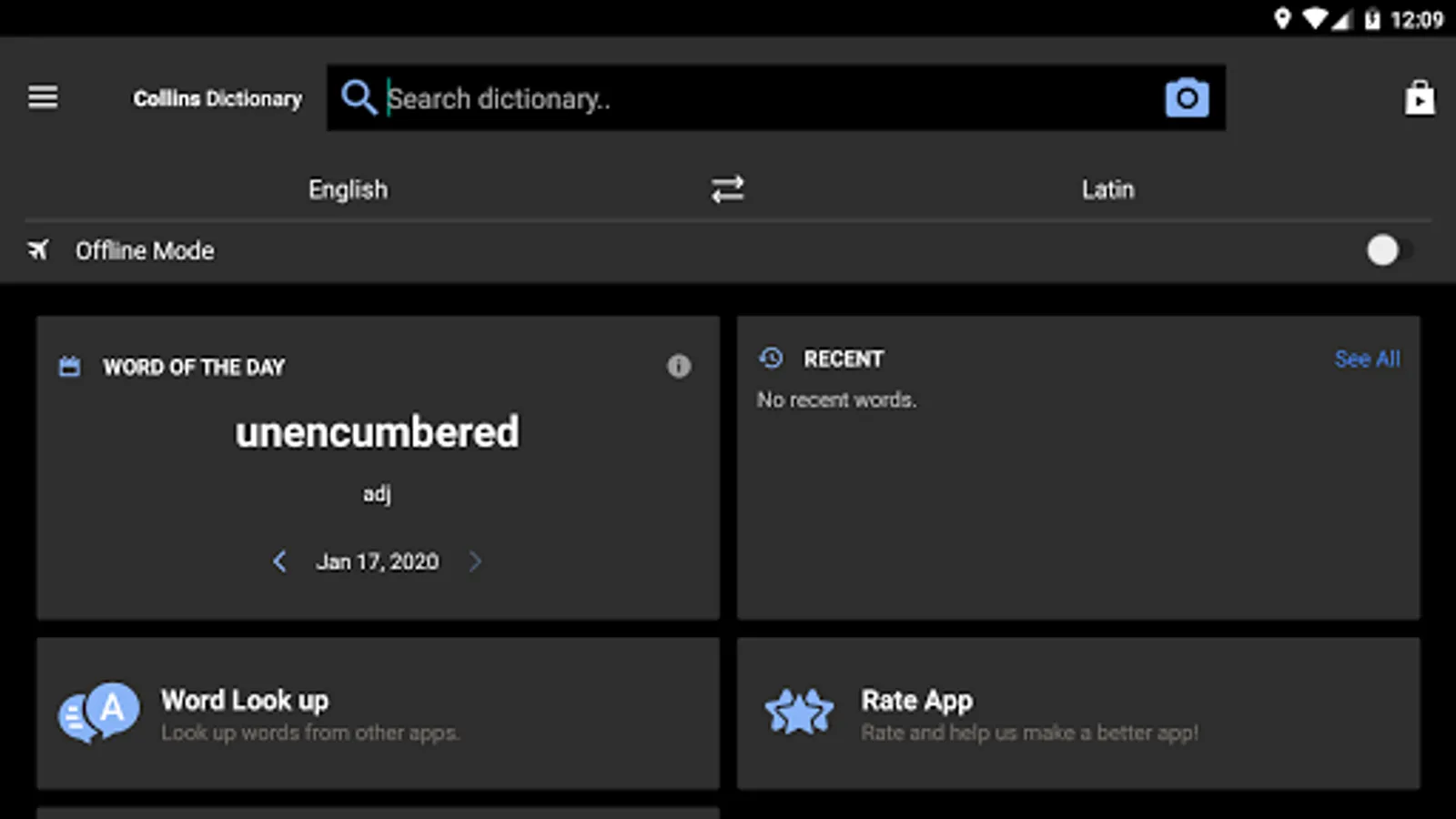Go to previous Word of the Day
Viewport: 1456px width, 819px height.
(279, 561)
